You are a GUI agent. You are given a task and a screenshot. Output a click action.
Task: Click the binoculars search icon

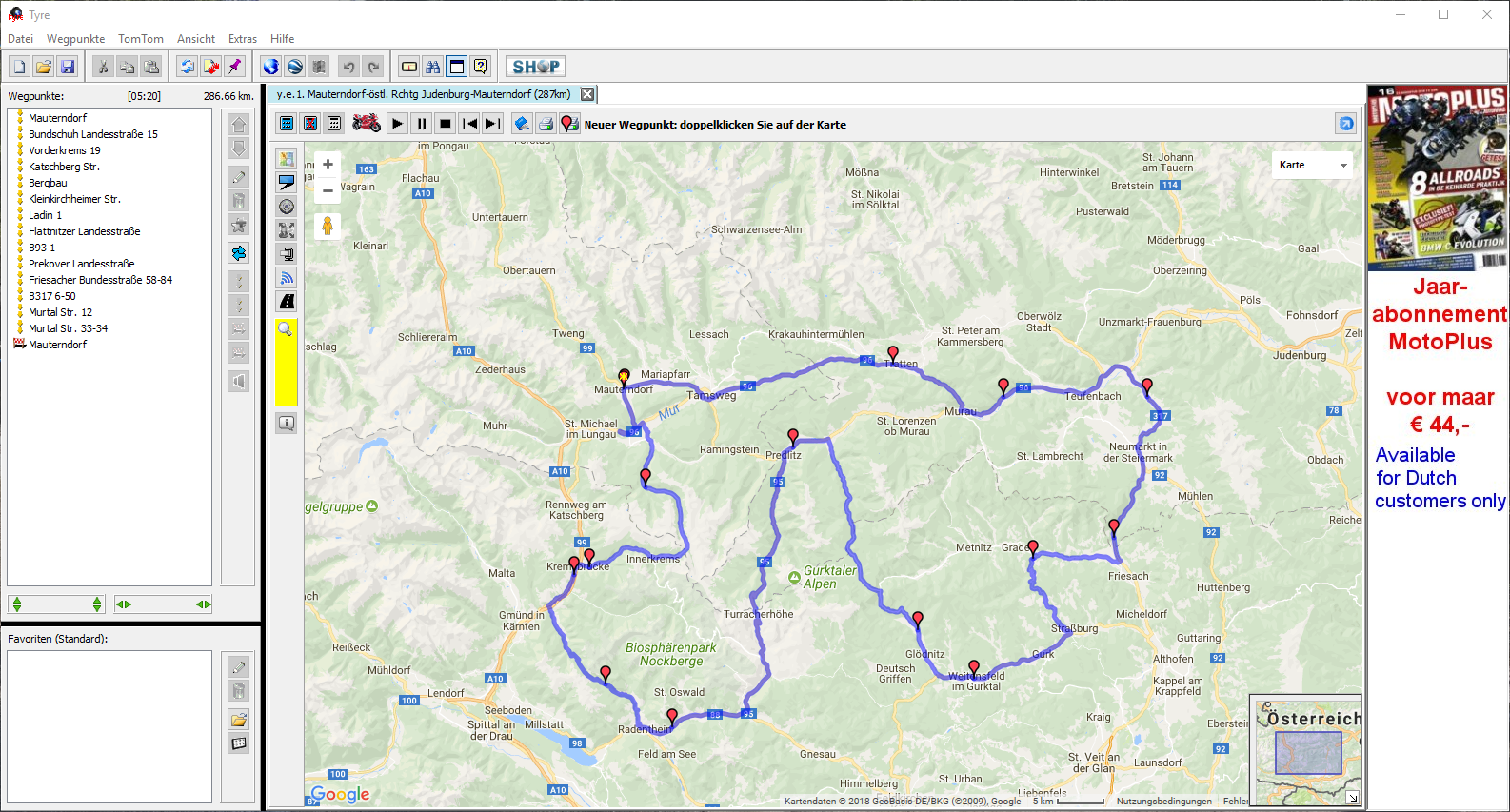[433, 67]
